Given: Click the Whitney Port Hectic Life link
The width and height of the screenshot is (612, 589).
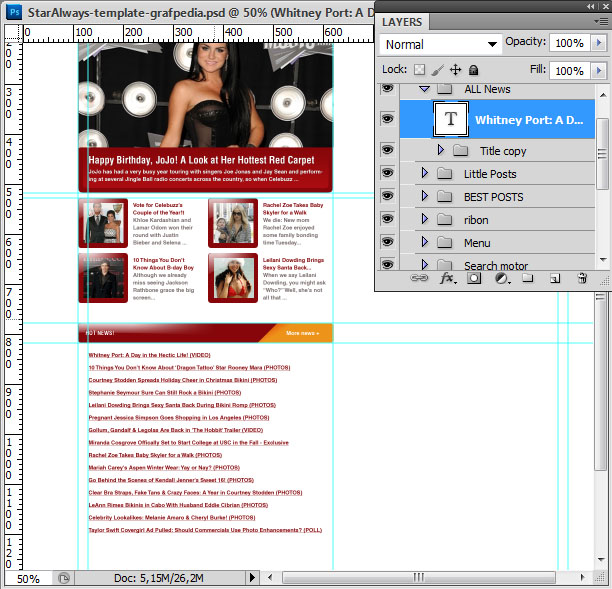Looking at the screenshot, I should pos(149,355).
